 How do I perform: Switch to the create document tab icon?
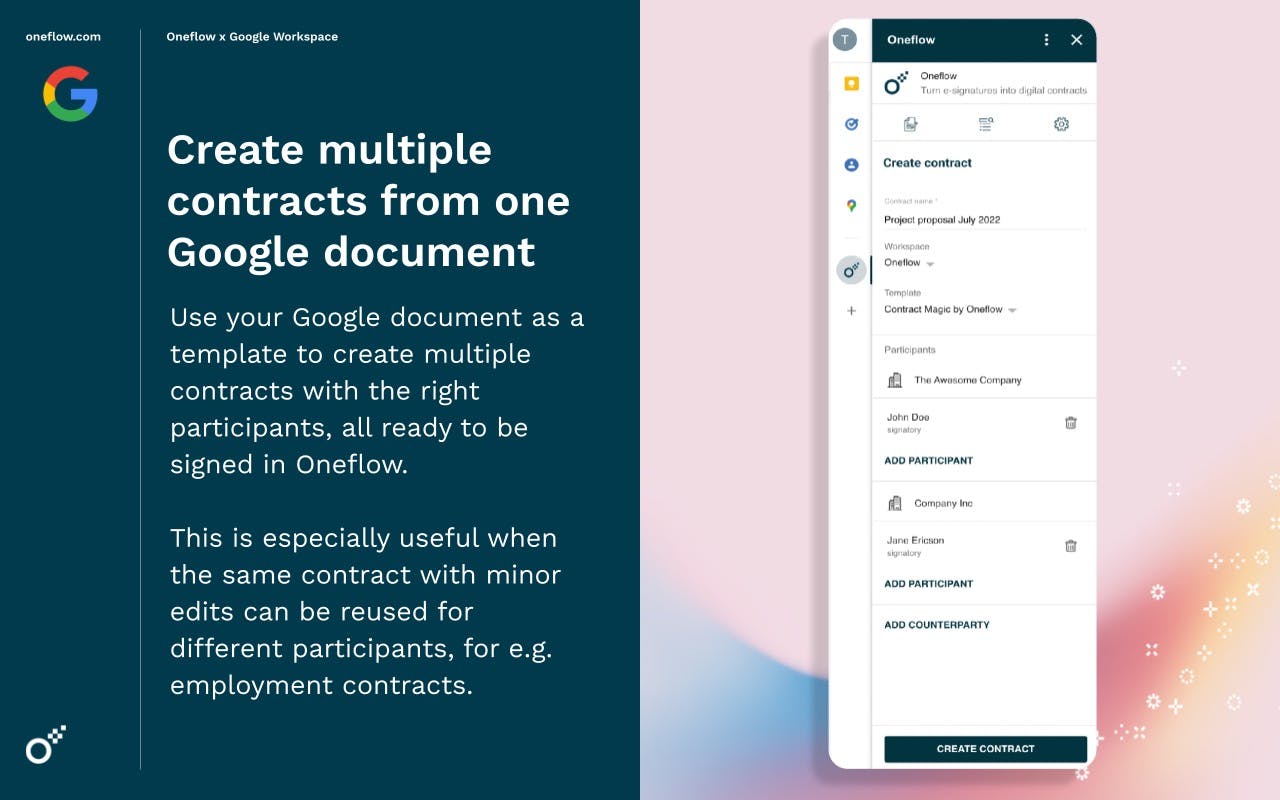coord(910,124)
